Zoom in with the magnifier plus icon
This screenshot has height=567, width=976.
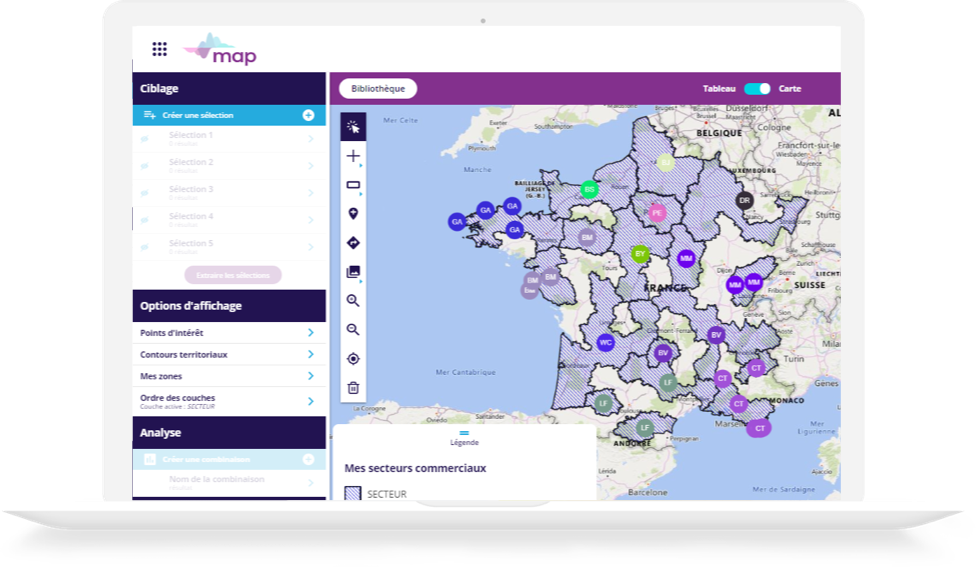[353, 301]
